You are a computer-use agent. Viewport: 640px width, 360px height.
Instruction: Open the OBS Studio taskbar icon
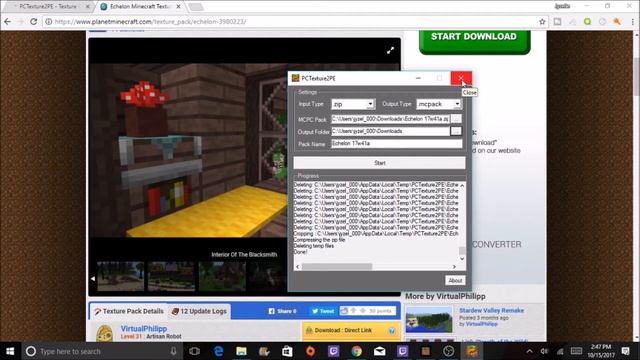click(x=449, y=351)
